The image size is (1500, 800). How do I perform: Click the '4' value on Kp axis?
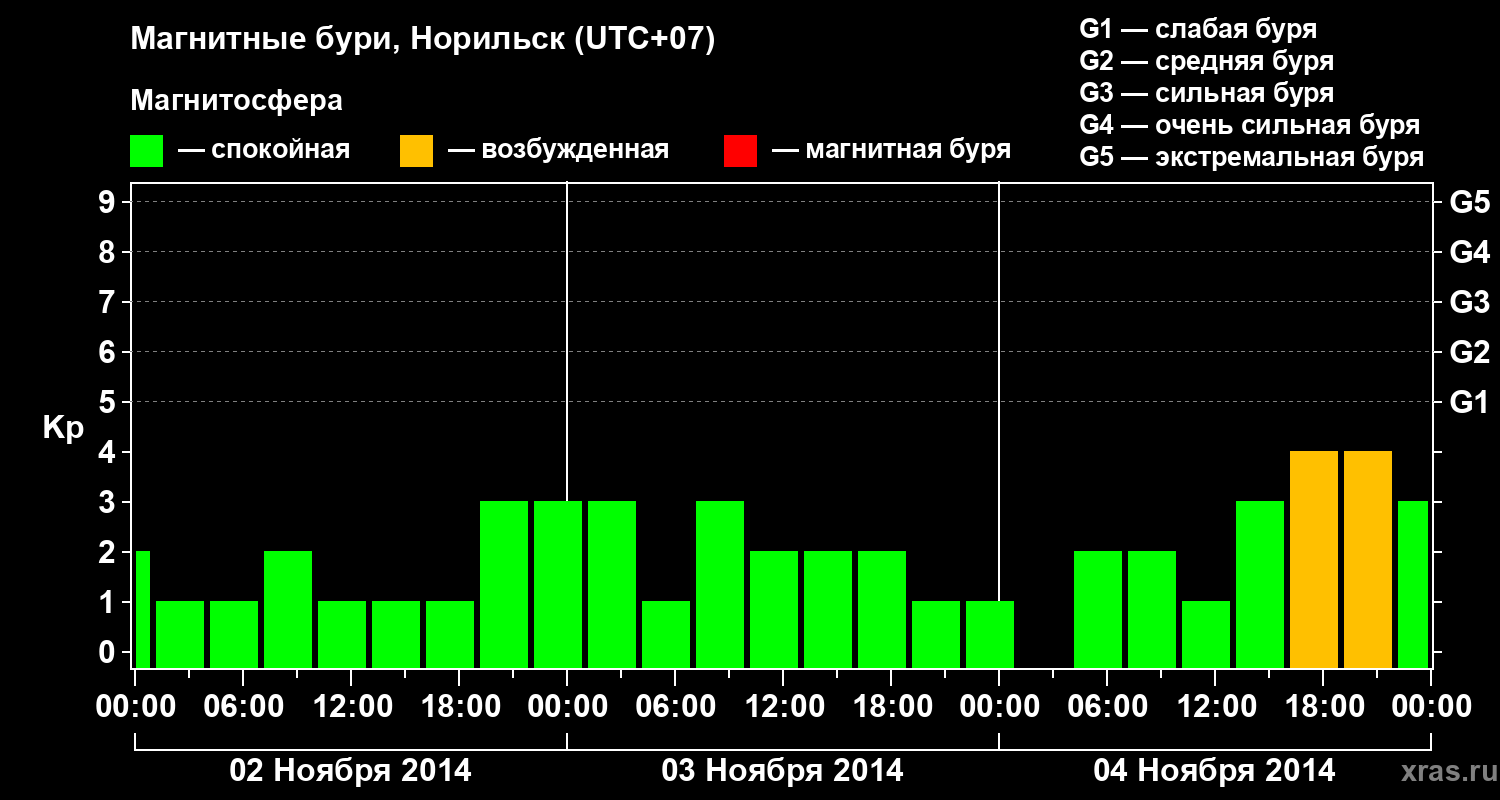(109, 452)
